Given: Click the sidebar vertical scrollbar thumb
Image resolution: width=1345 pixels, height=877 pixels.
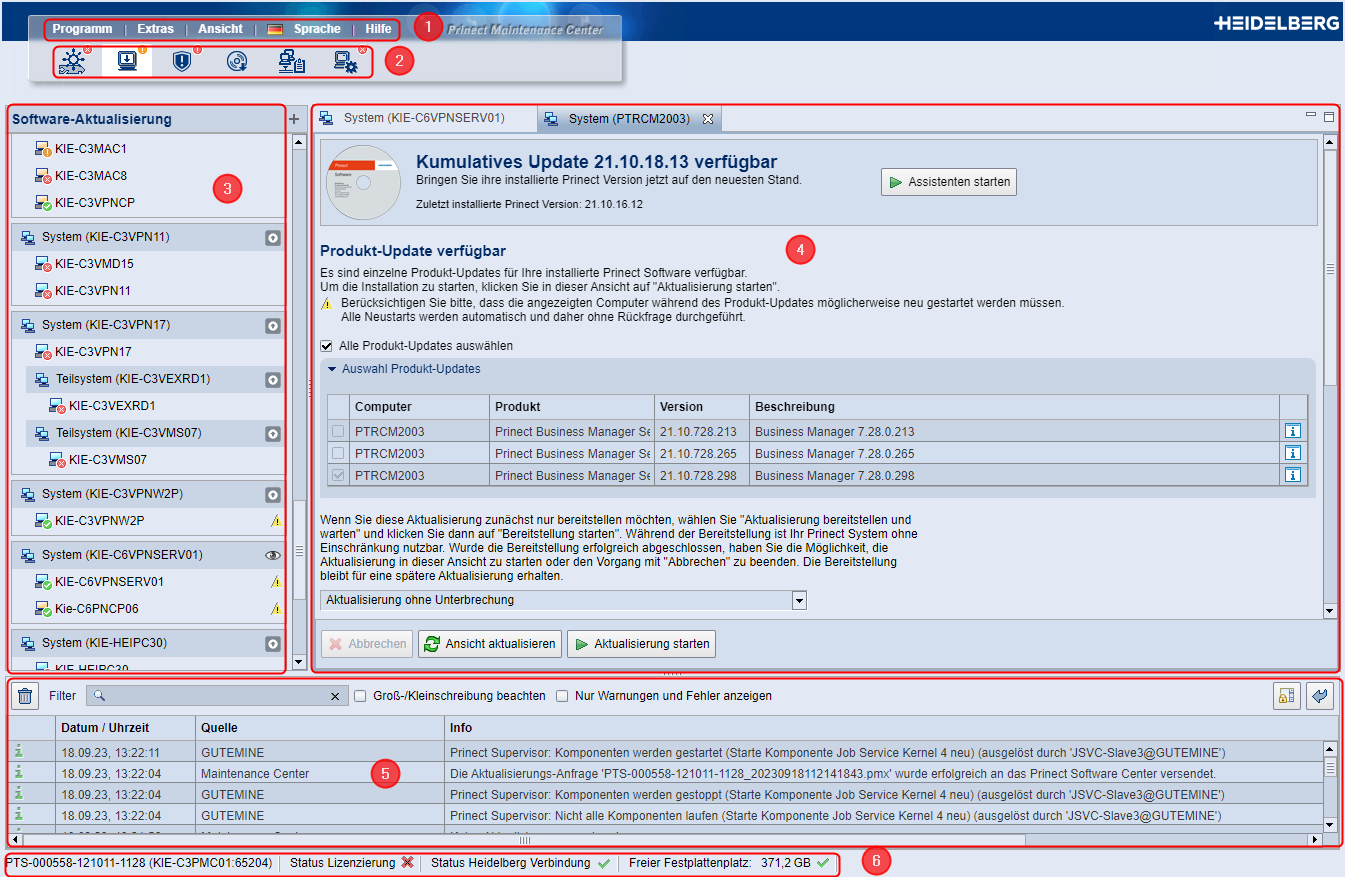Looking at the screenshot, I should tap(298, 549).
